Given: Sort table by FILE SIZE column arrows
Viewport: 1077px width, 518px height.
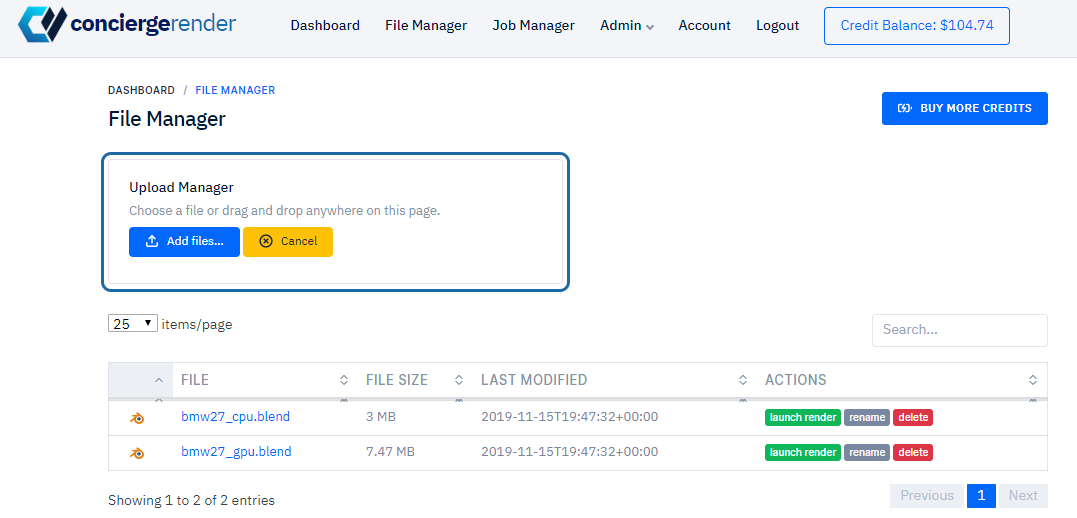Looking at the screenshot, I should [x=459, y=380].
